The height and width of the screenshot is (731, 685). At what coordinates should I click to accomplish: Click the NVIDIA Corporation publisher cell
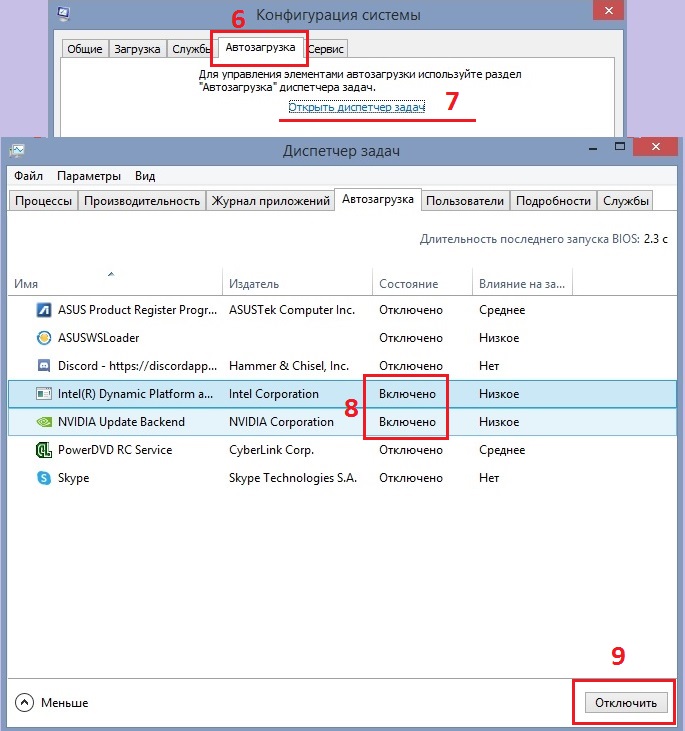pyautogui.click(x=281, y=422)
